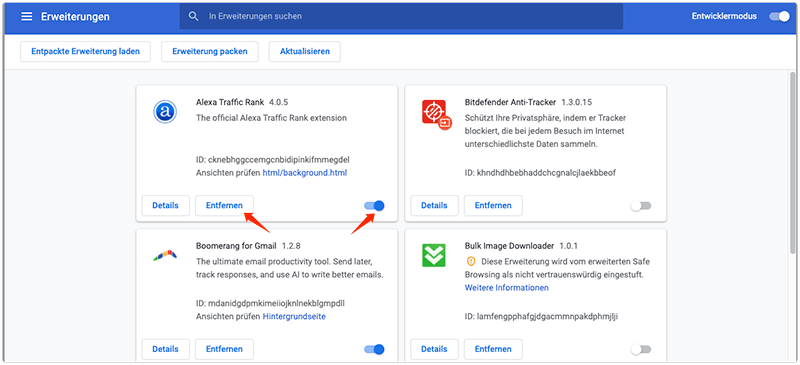Click the search magnifier icon
Viewport: 800px width, 365px height.
[193, 16]
